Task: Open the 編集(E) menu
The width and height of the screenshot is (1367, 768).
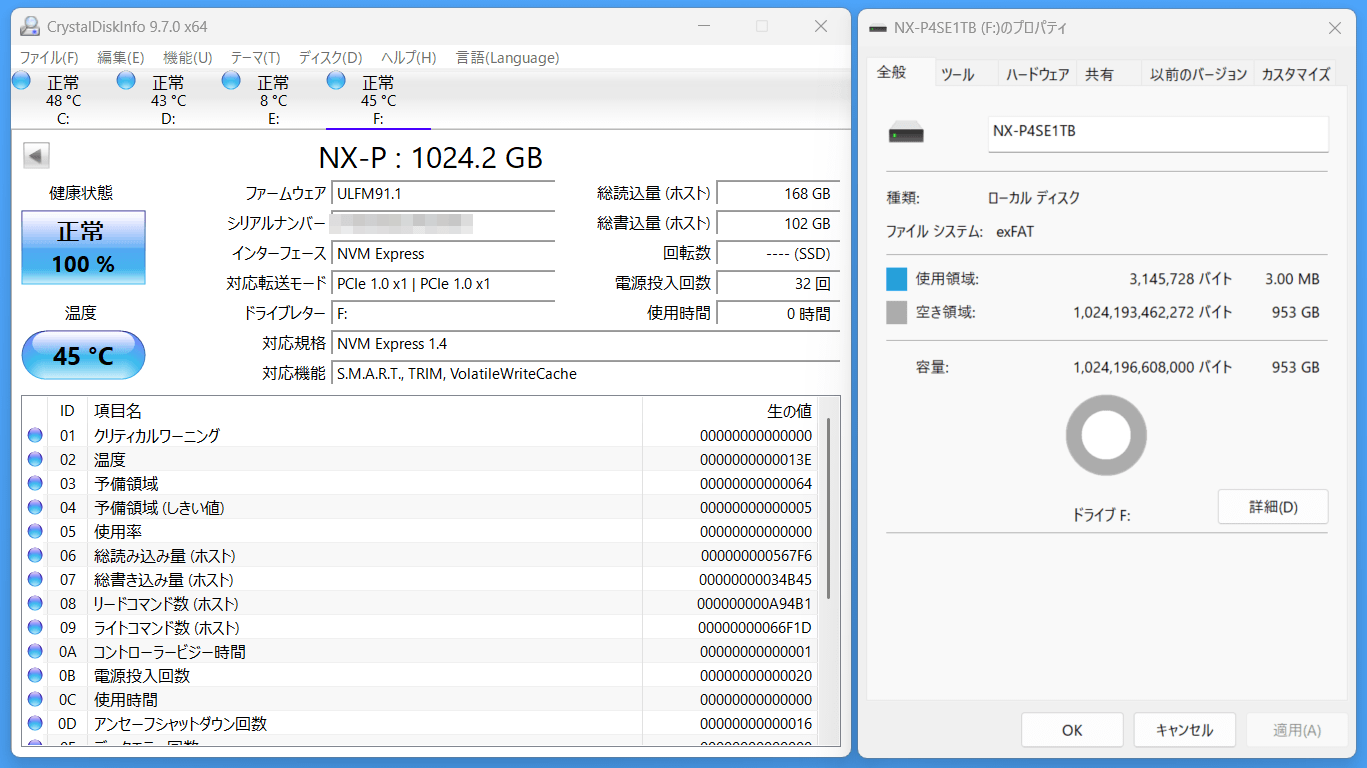Action: pos(120,58)
